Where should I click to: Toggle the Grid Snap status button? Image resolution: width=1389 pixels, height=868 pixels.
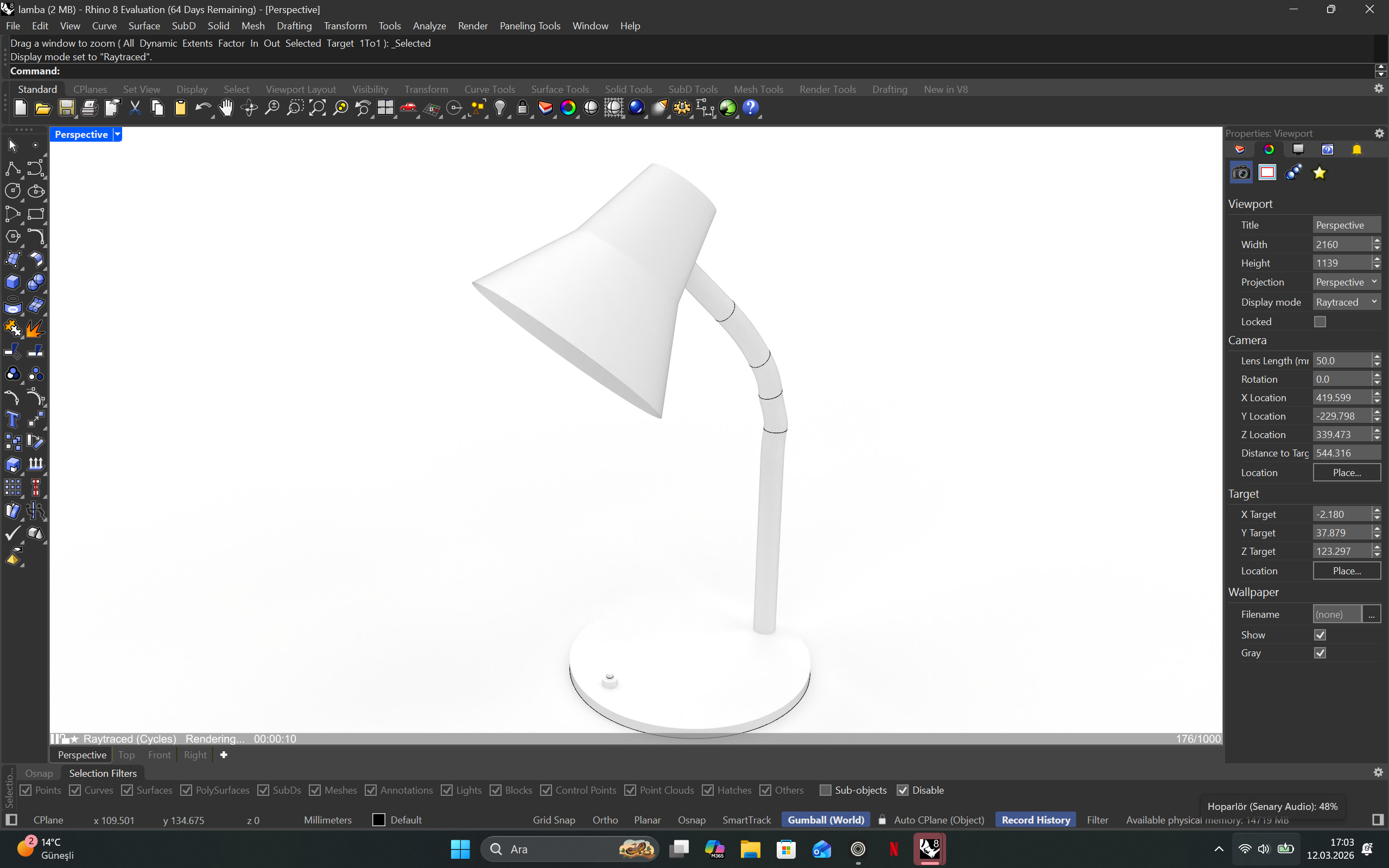click(553, 820)
